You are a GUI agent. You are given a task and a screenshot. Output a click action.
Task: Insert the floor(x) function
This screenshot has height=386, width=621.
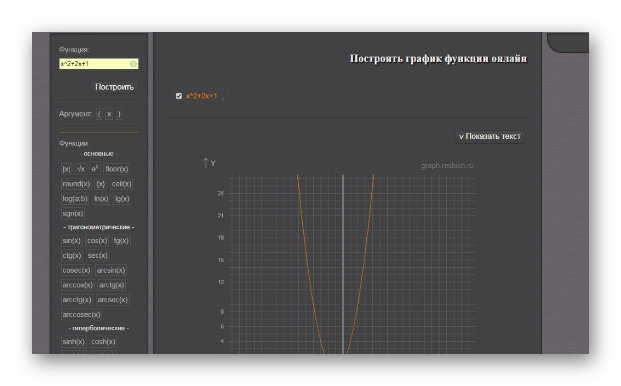click(117, 169)
